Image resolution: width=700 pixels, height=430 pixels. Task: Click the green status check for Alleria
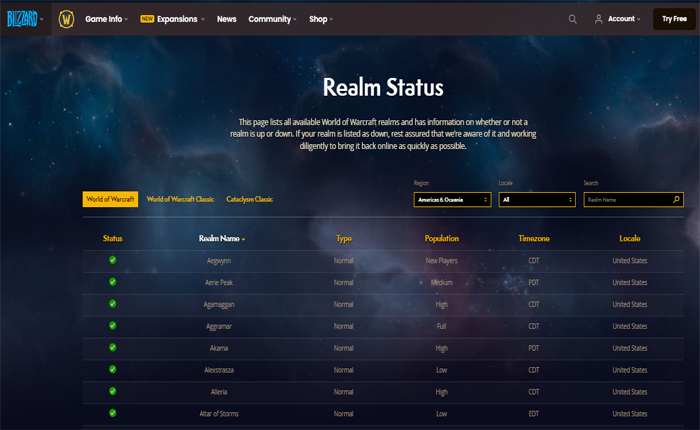point(112,391)
